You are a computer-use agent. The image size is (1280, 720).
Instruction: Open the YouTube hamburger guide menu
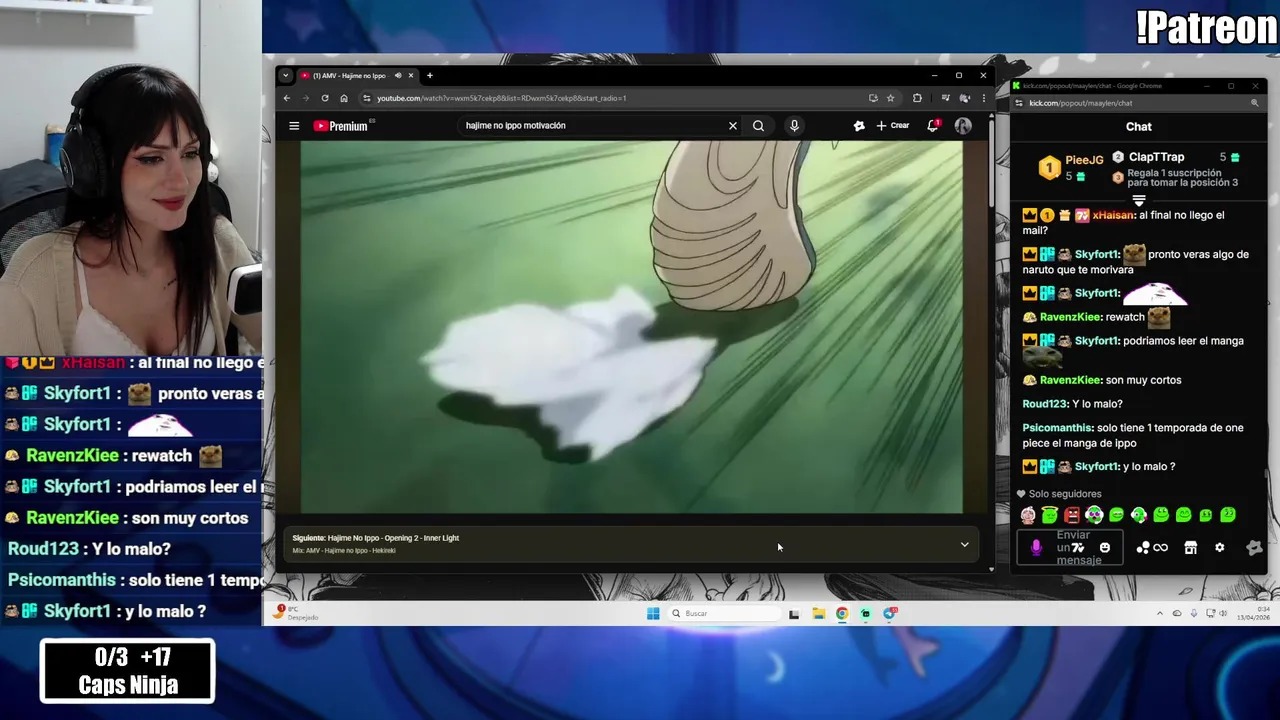tap(294, 126)
